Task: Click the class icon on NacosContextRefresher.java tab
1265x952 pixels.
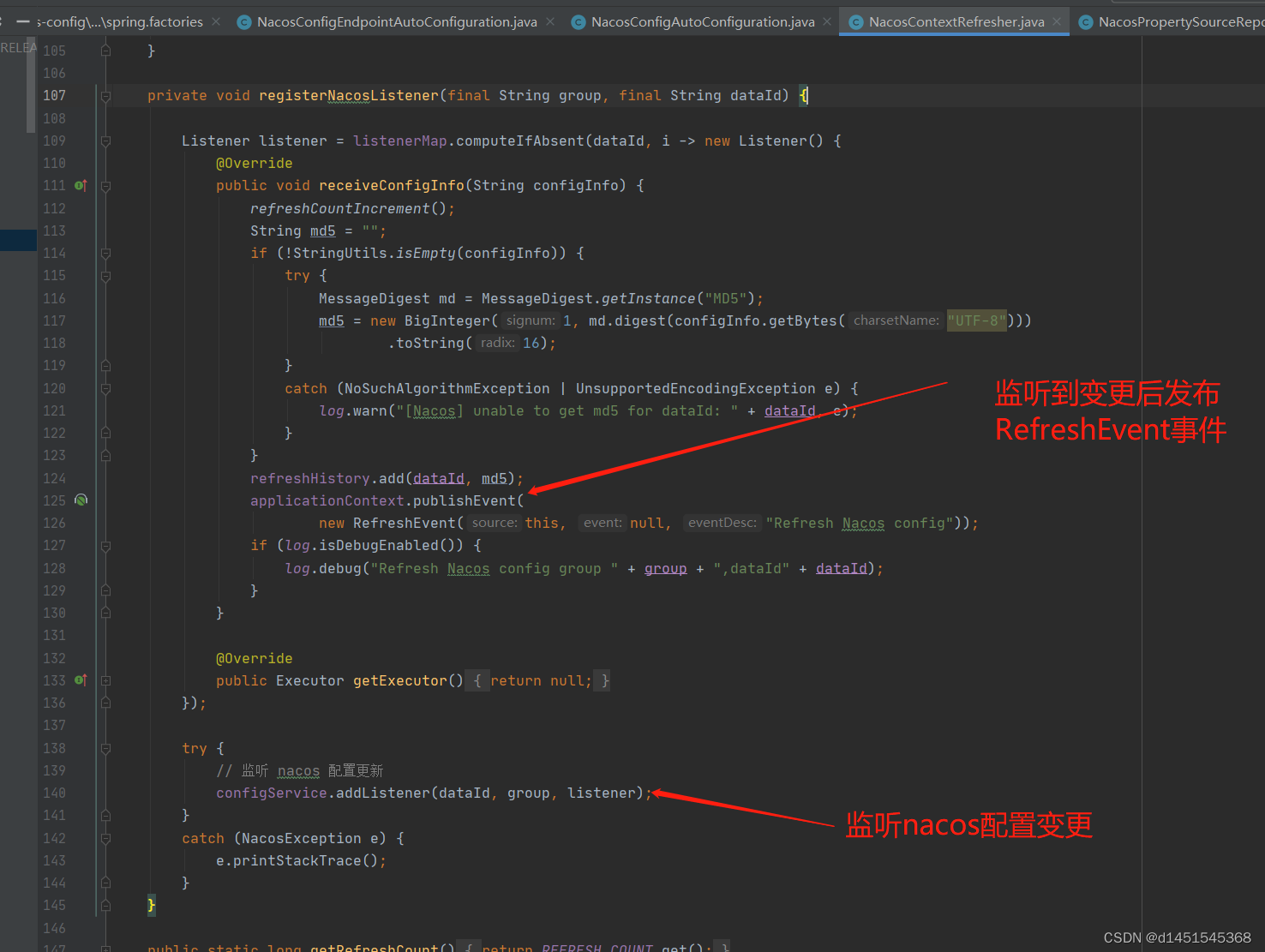Action: [855, 22]
